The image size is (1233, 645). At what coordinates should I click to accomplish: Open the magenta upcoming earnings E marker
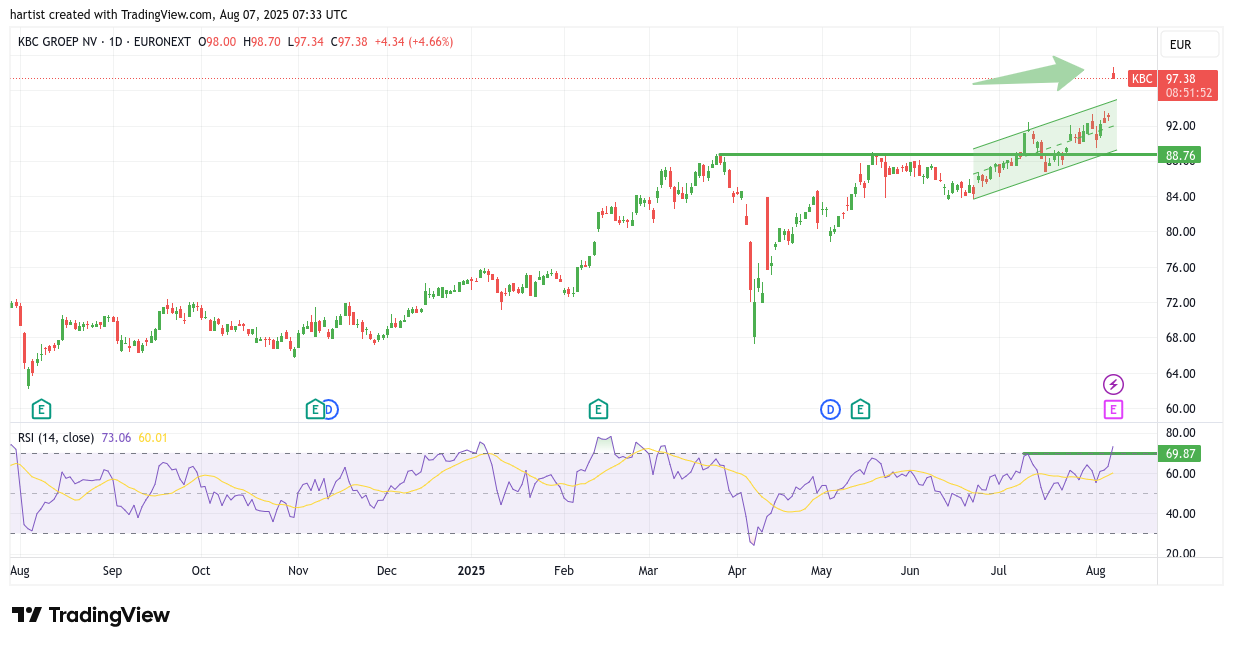coord(1113,409)
